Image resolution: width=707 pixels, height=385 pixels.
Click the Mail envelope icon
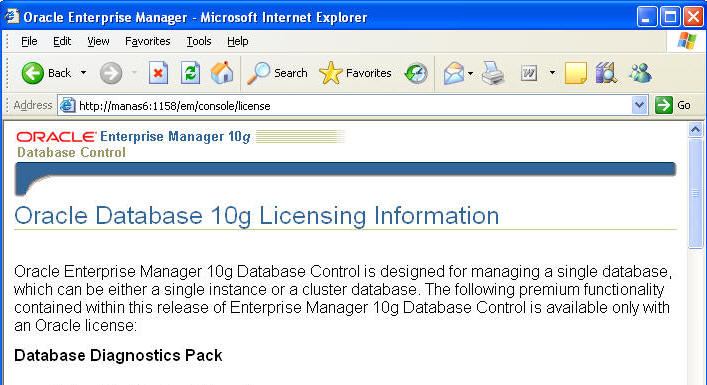[454, 73]
